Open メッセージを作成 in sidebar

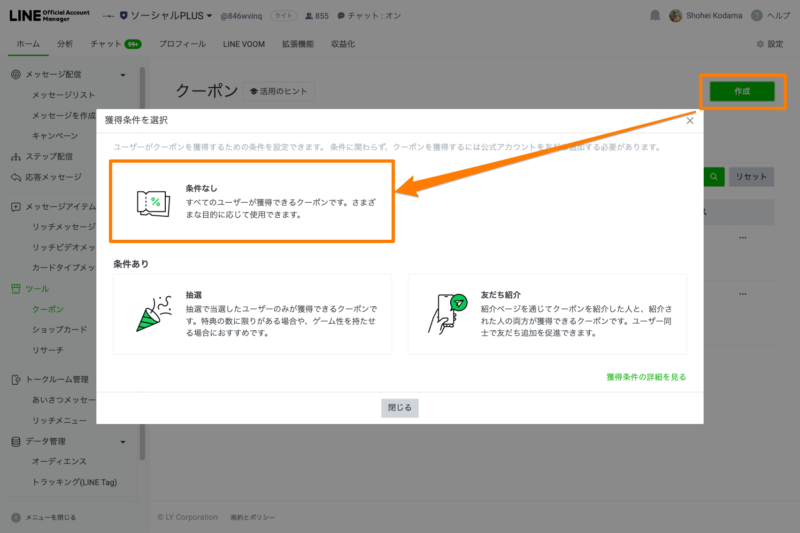[64, 116]
